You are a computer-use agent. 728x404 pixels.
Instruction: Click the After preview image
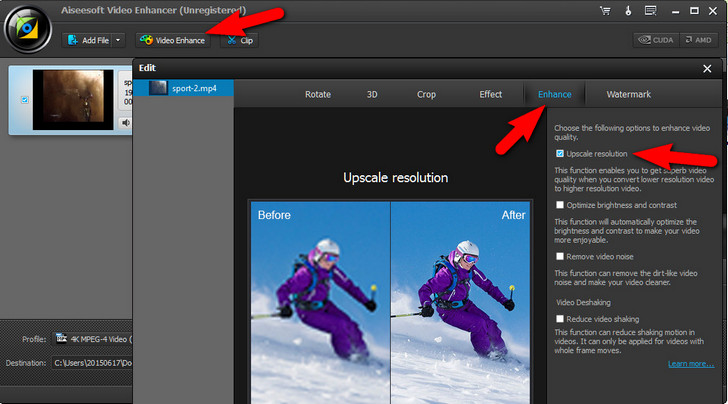460,302
